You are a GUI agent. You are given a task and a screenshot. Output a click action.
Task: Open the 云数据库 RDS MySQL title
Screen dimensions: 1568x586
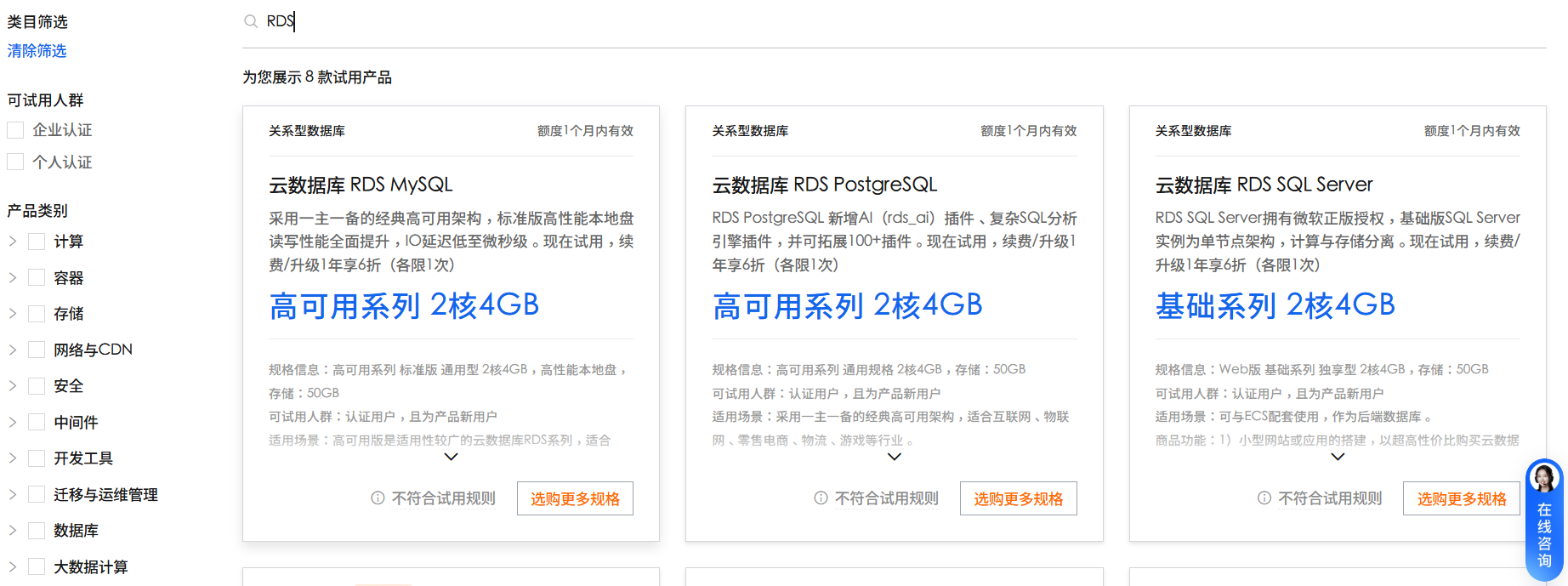pos(361,185)
